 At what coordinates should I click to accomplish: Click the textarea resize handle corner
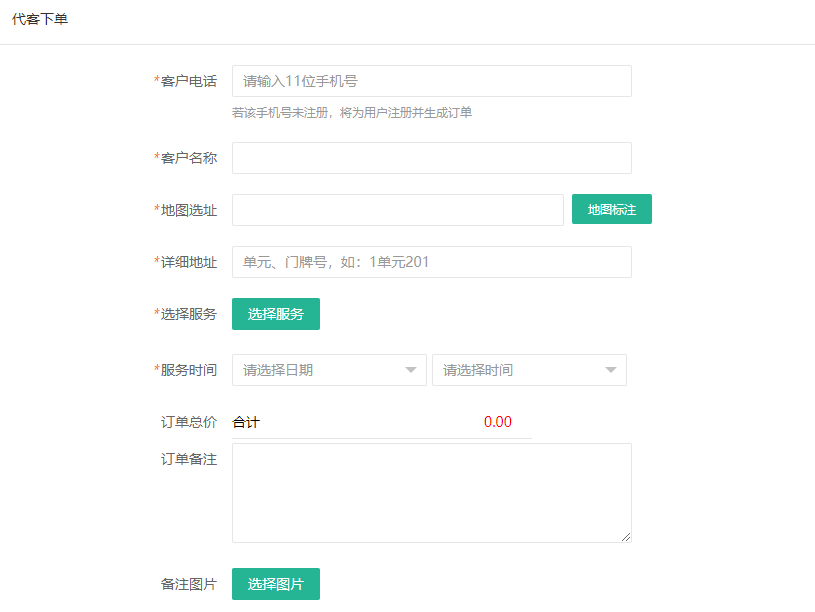tap(628, 538)
